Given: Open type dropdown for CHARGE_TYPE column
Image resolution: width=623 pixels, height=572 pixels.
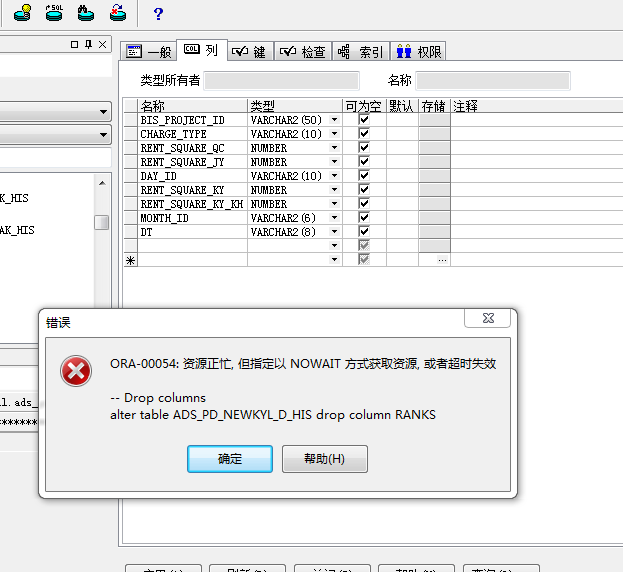Looking at the screenshot, I should coord(334,134).
